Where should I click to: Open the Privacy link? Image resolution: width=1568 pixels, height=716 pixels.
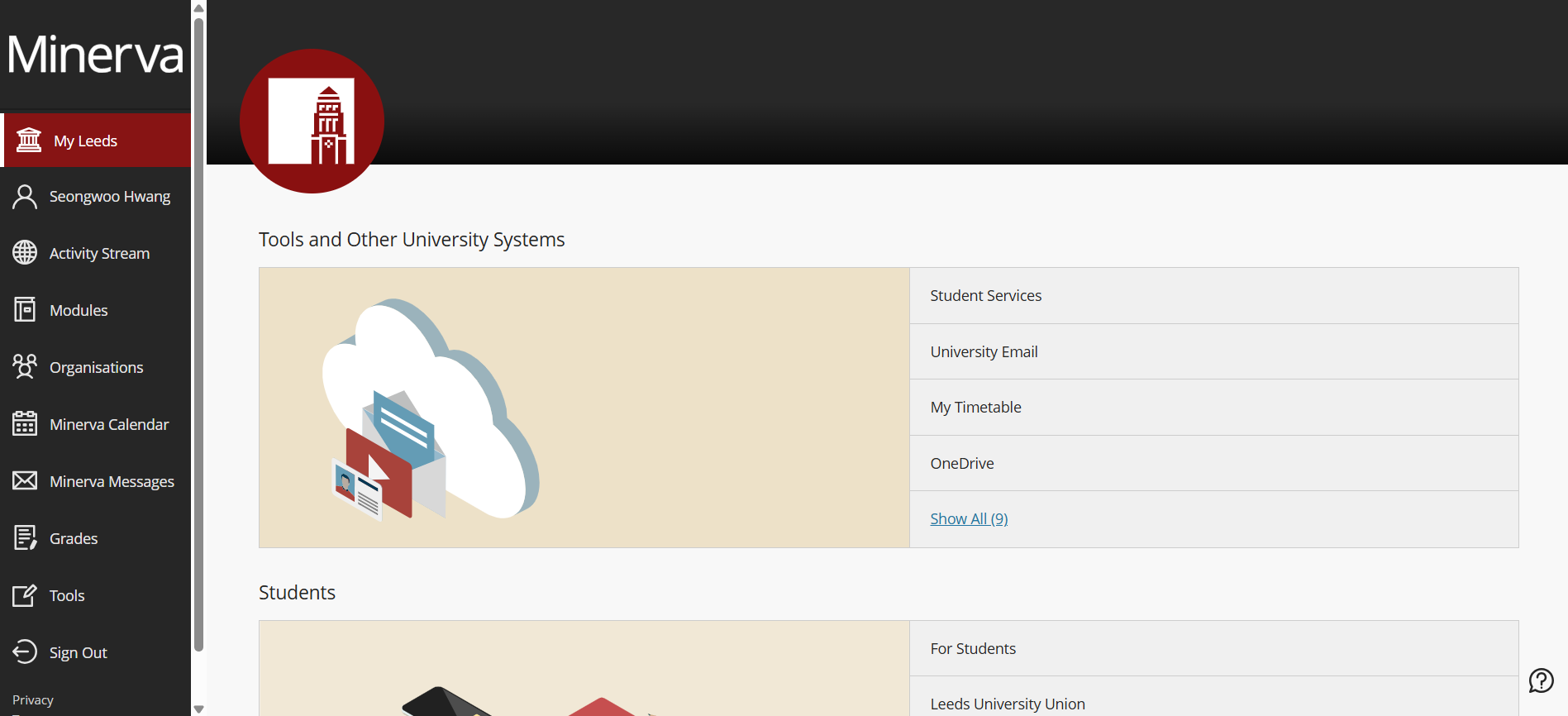tap(33, 700)
